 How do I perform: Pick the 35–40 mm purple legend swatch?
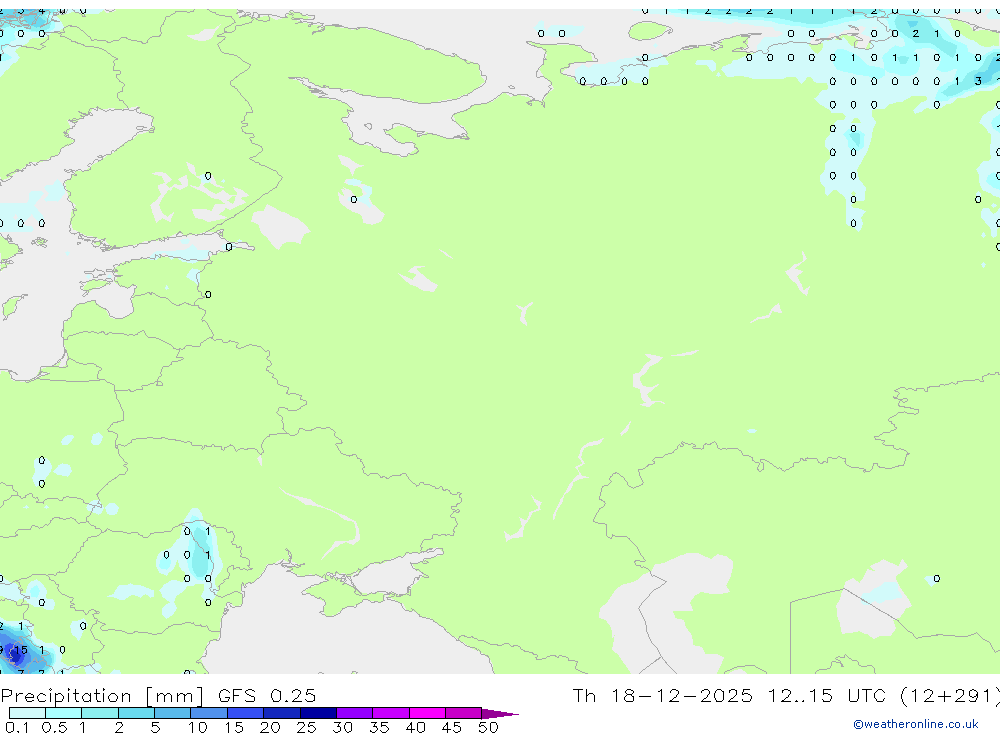pos(390,713)
